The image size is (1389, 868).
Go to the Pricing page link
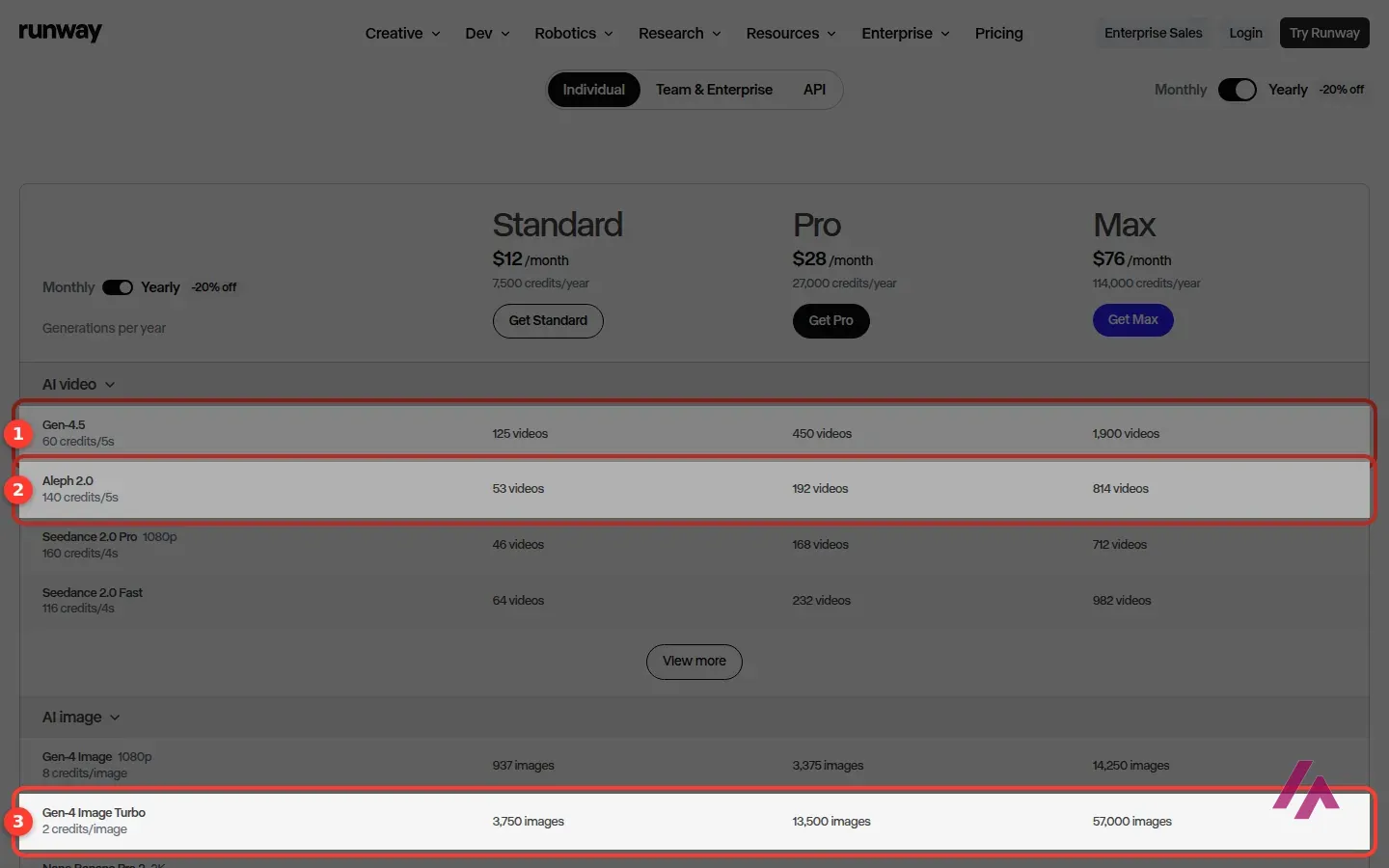[x=998, y=33]
